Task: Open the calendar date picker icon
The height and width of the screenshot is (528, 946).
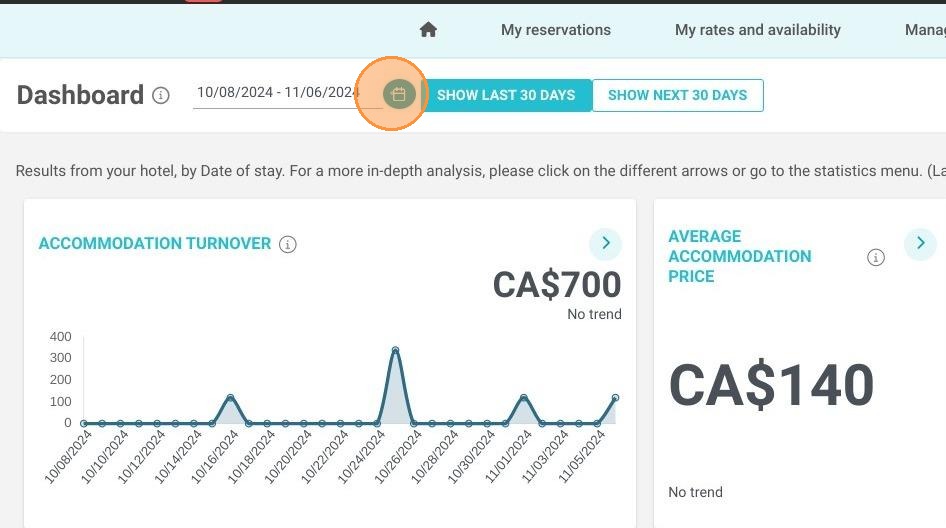Action: coord(399,94)
